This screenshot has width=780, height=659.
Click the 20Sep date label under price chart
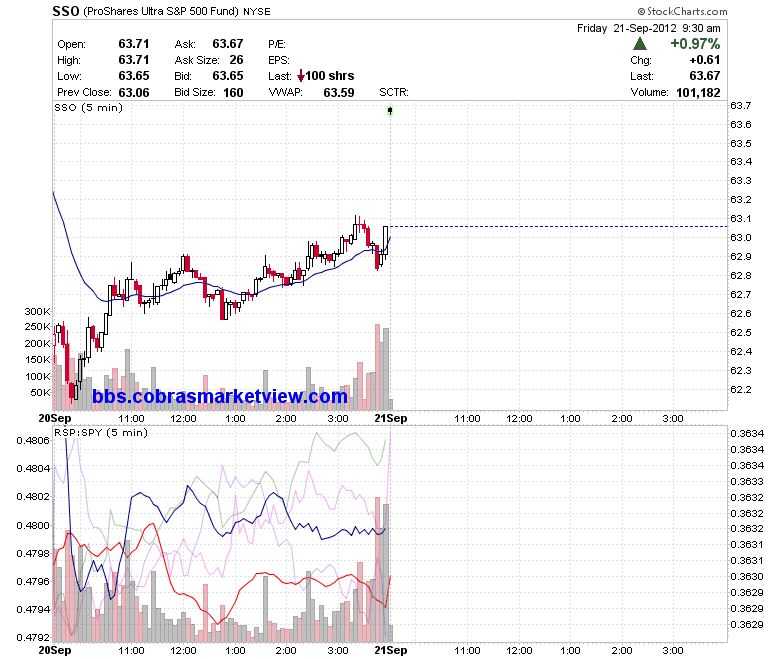[55, 418]
